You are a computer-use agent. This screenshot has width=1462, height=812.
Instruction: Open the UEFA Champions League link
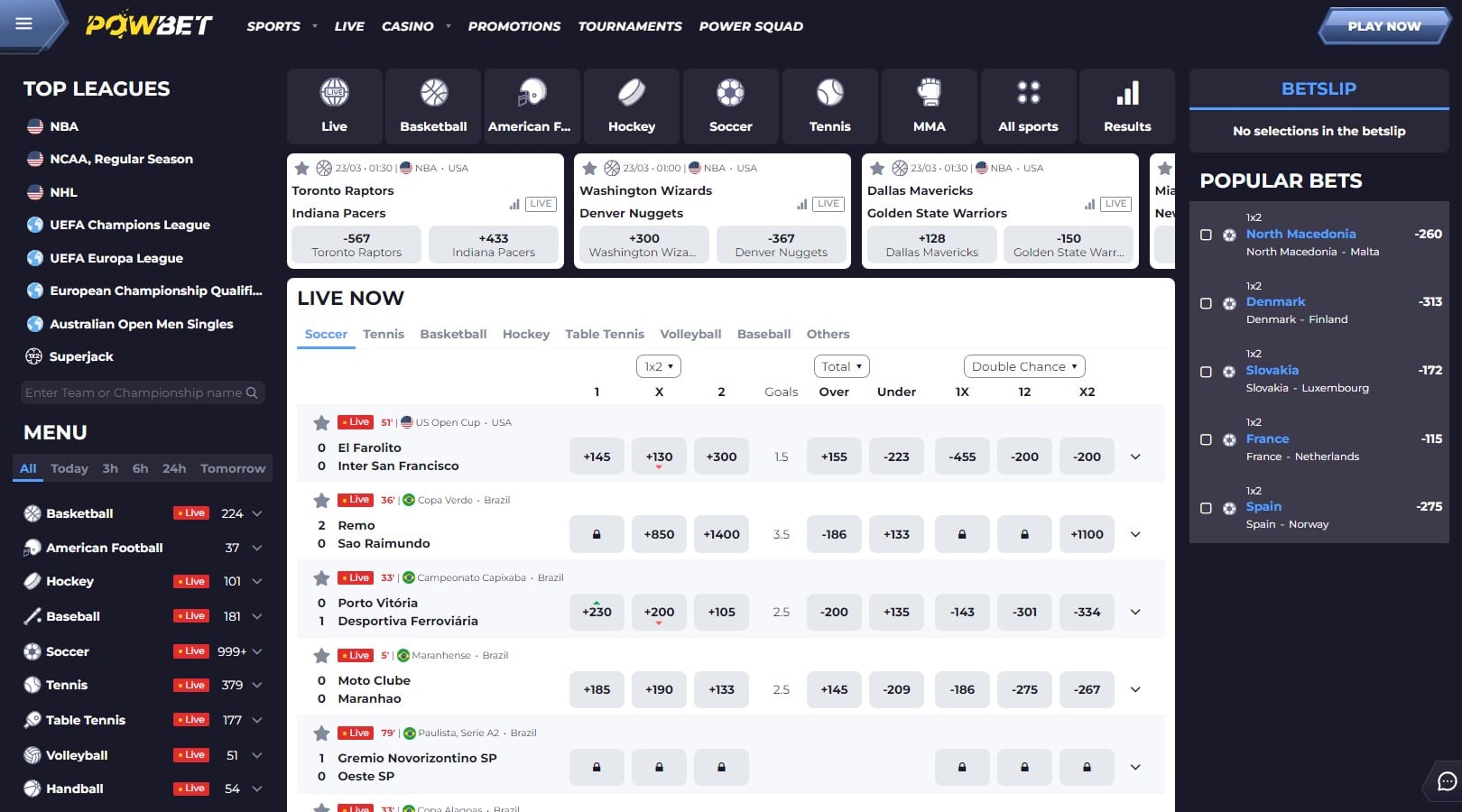[130, 225]
